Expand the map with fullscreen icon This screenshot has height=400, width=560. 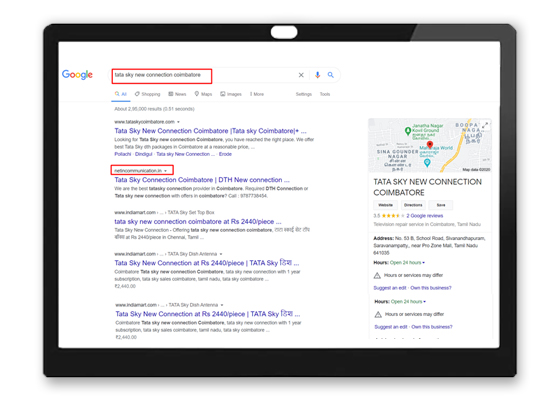pos(485,125)
